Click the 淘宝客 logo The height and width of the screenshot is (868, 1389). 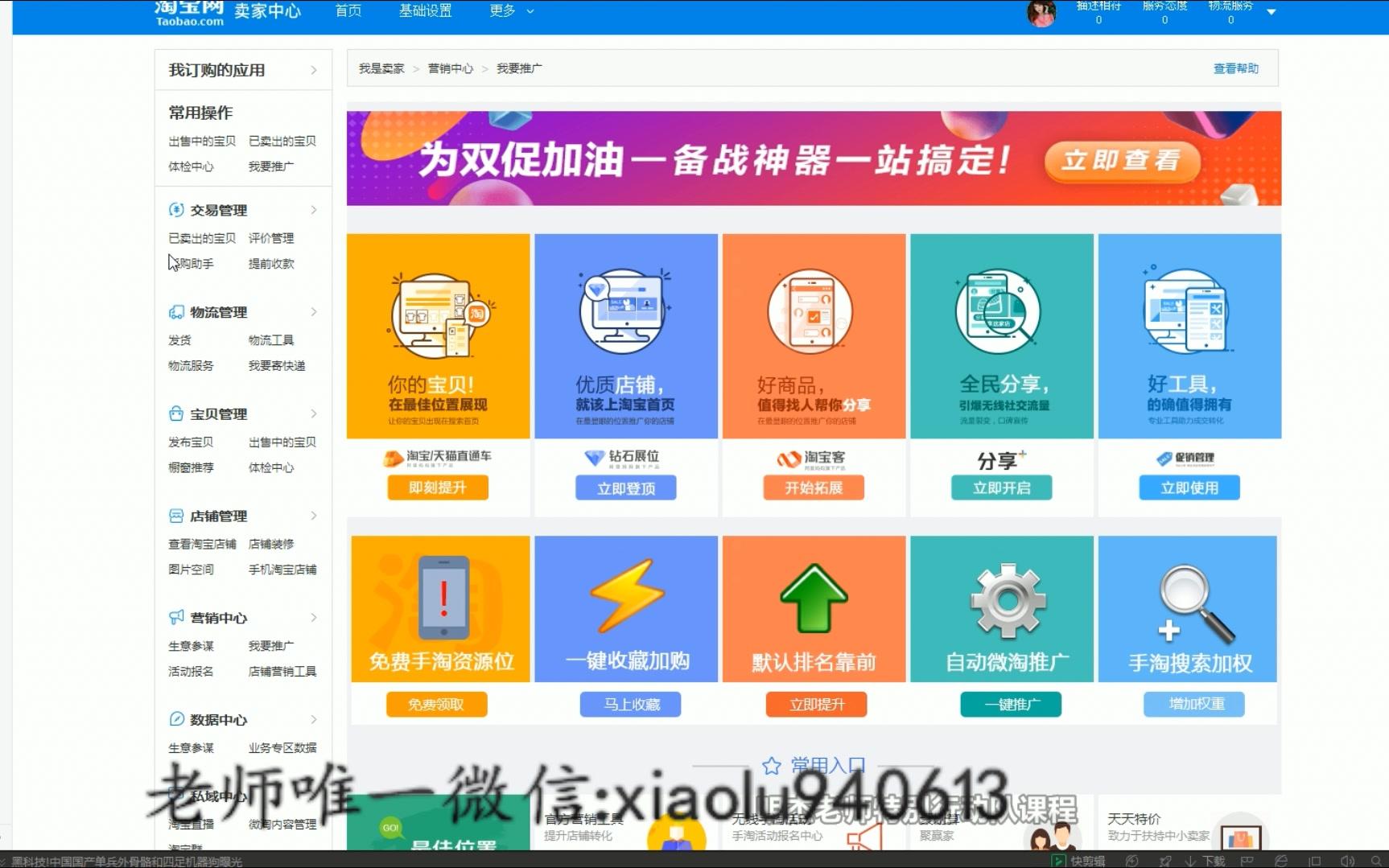pyautogui.click(x=811, y=459)
